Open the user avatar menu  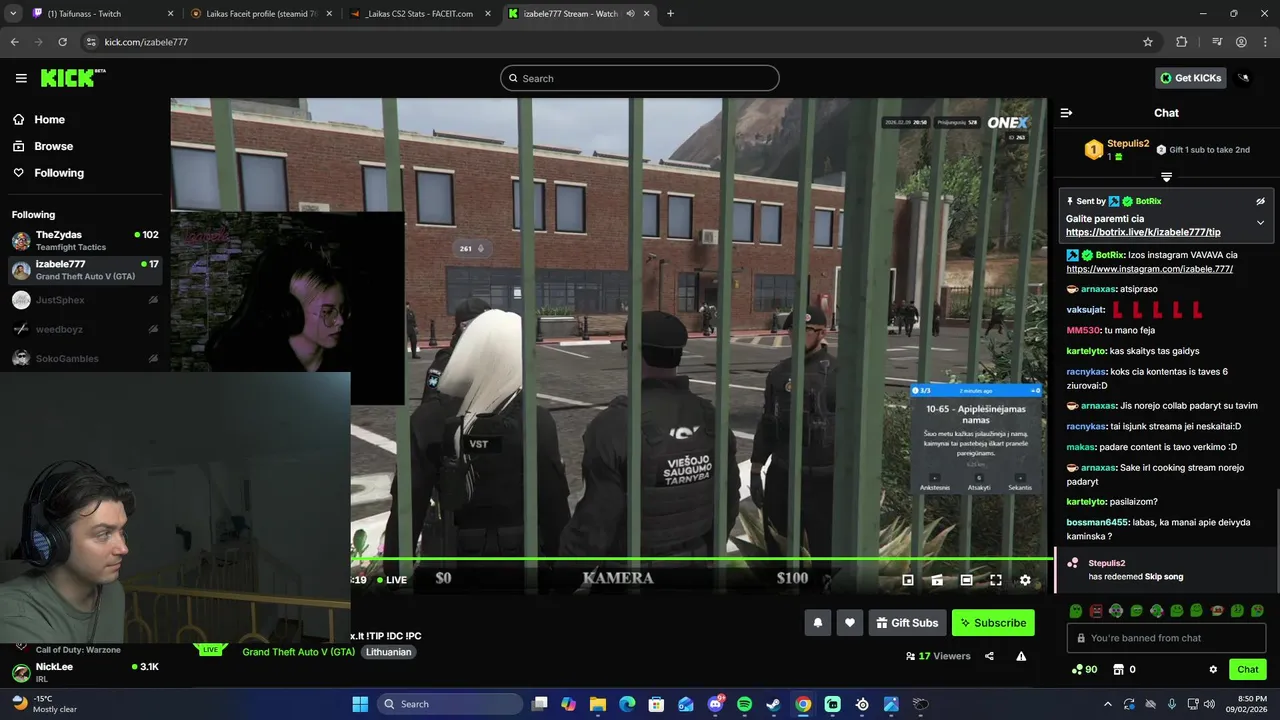(x=1244, y=78)
